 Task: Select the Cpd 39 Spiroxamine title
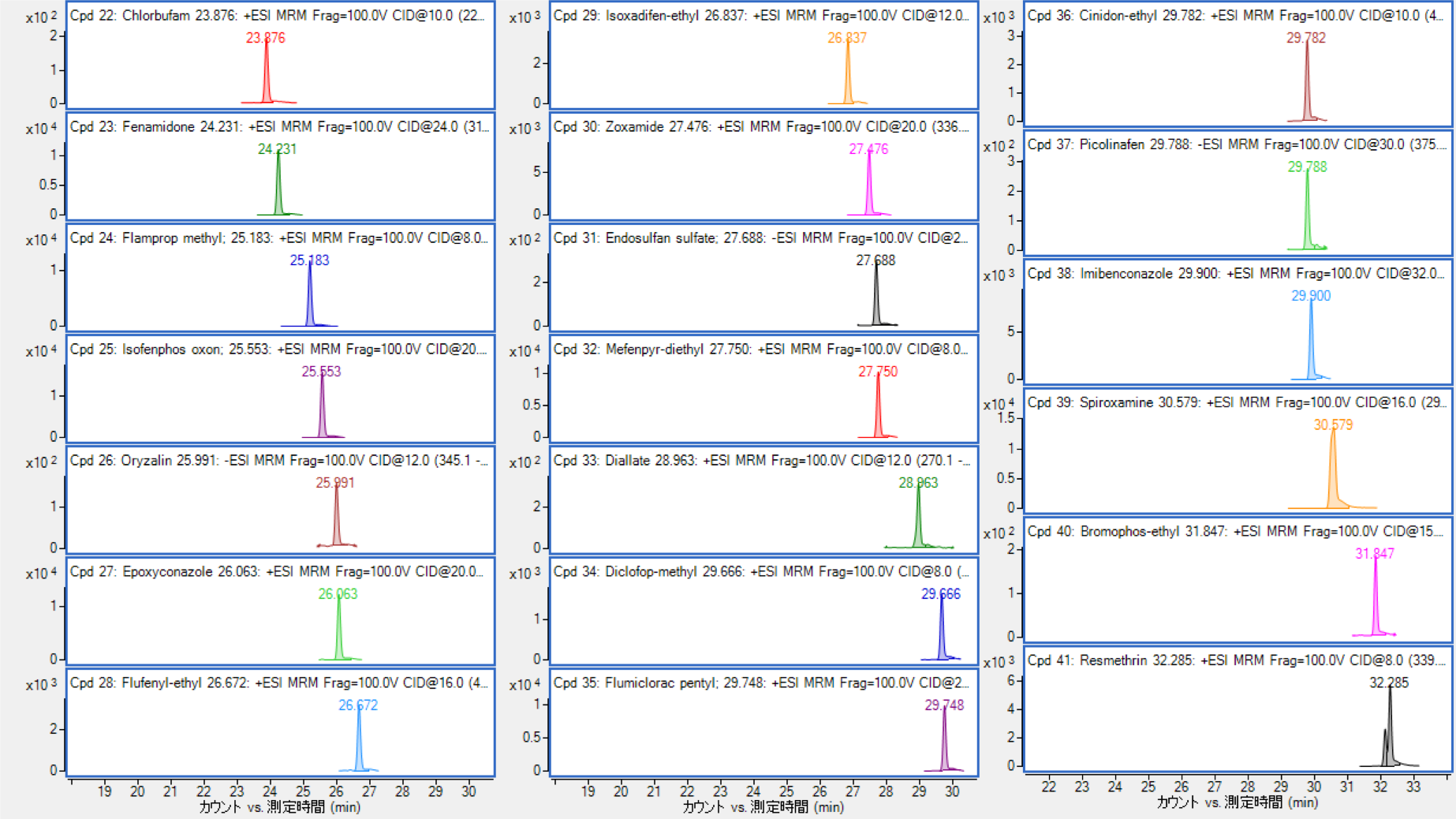[1237, 402]
